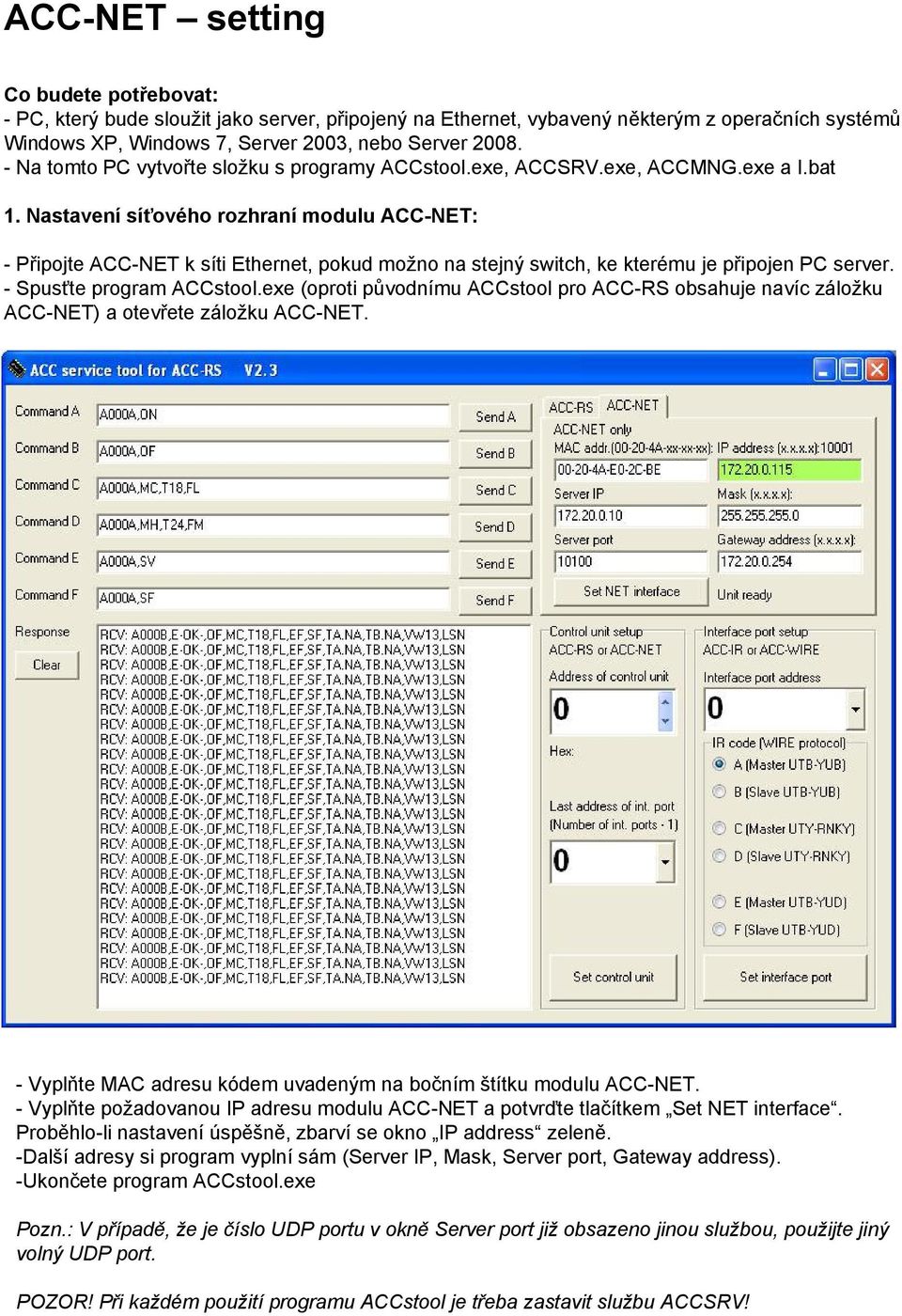902x1316 pixels.
Task: Click the Set NET interface button
Action: (x=631, y=591)
